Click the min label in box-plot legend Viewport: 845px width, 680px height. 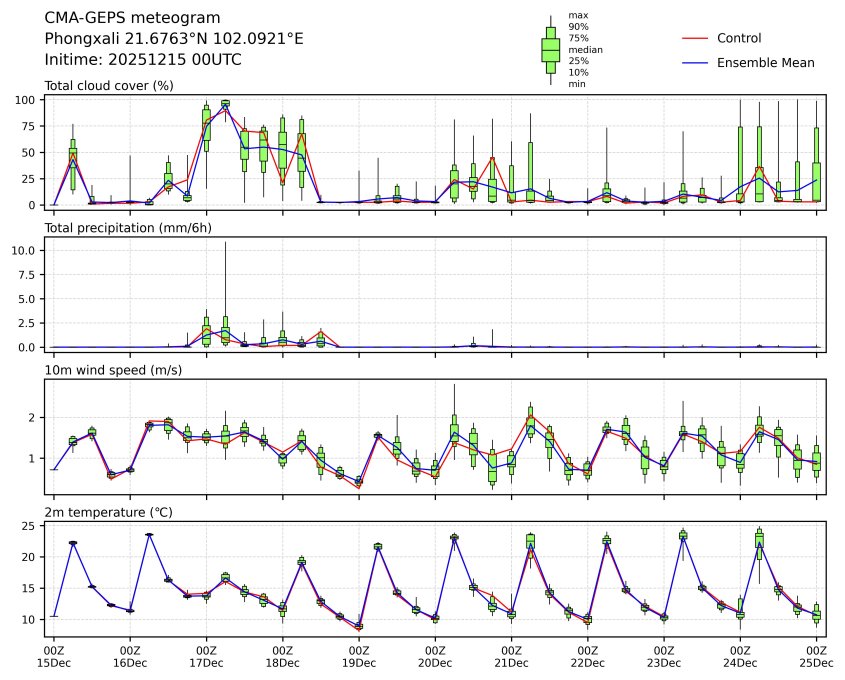tap(576, 84)
